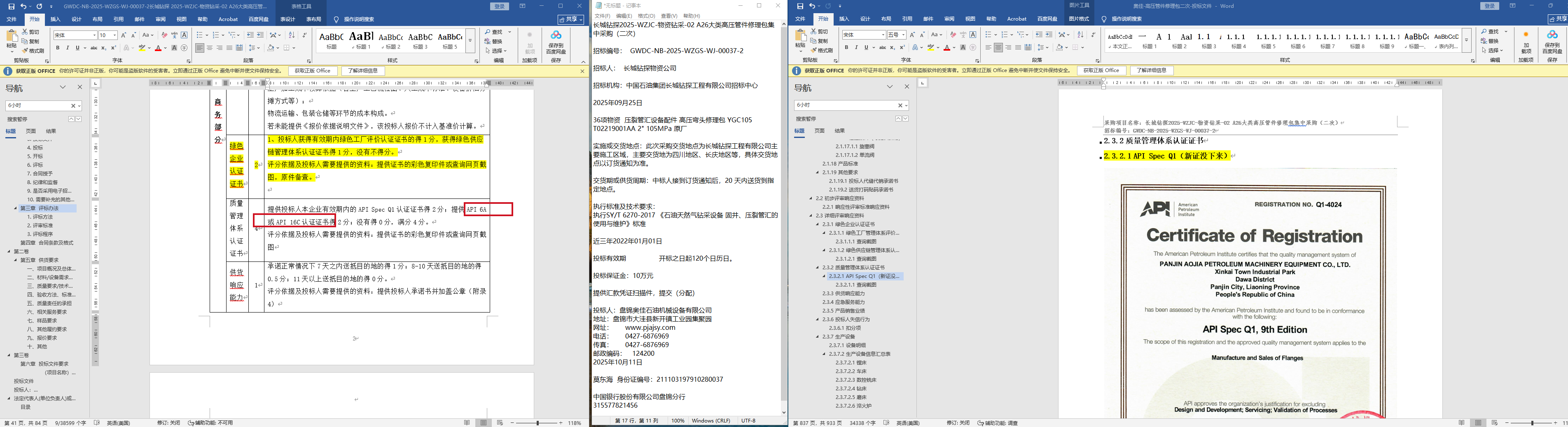Right-align the paragraph in the 奥佳 Word window
Image resolution: width=1568 pixels, height=427 pixels.
tap(1008, 47)
